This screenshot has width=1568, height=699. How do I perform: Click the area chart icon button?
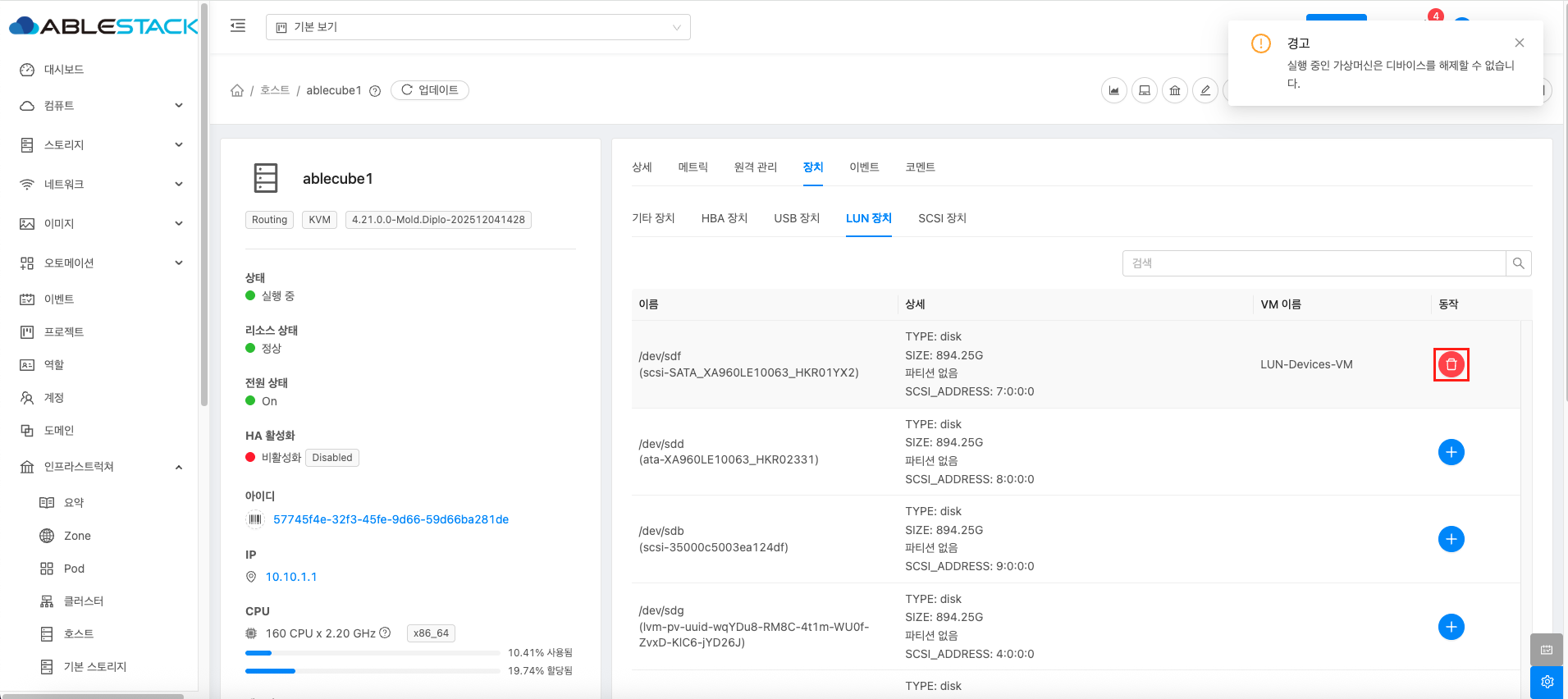[1113, 90]
